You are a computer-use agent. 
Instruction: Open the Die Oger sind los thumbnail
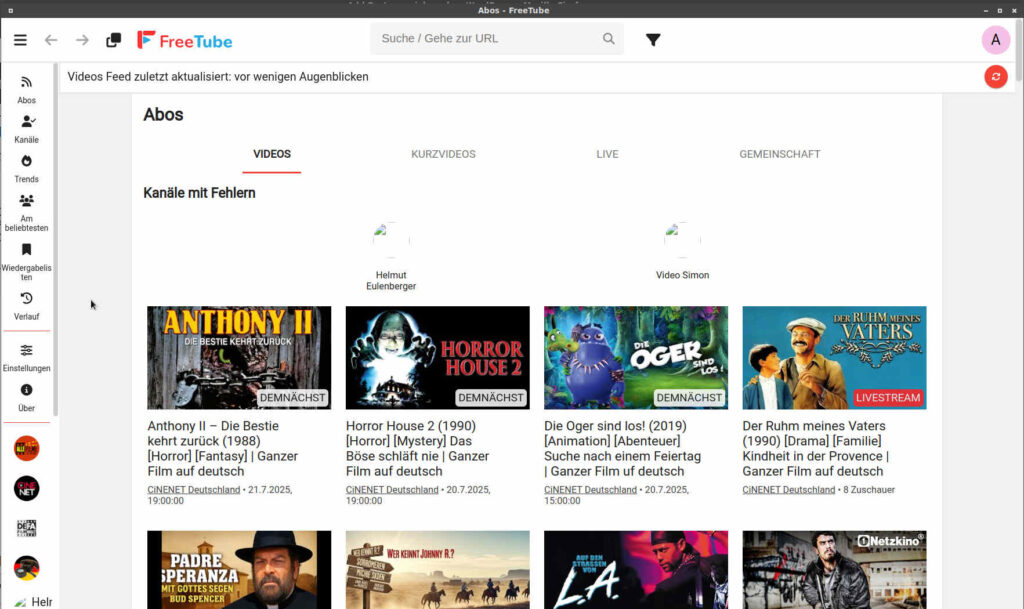pyautogui.click(x=636, y=358)
